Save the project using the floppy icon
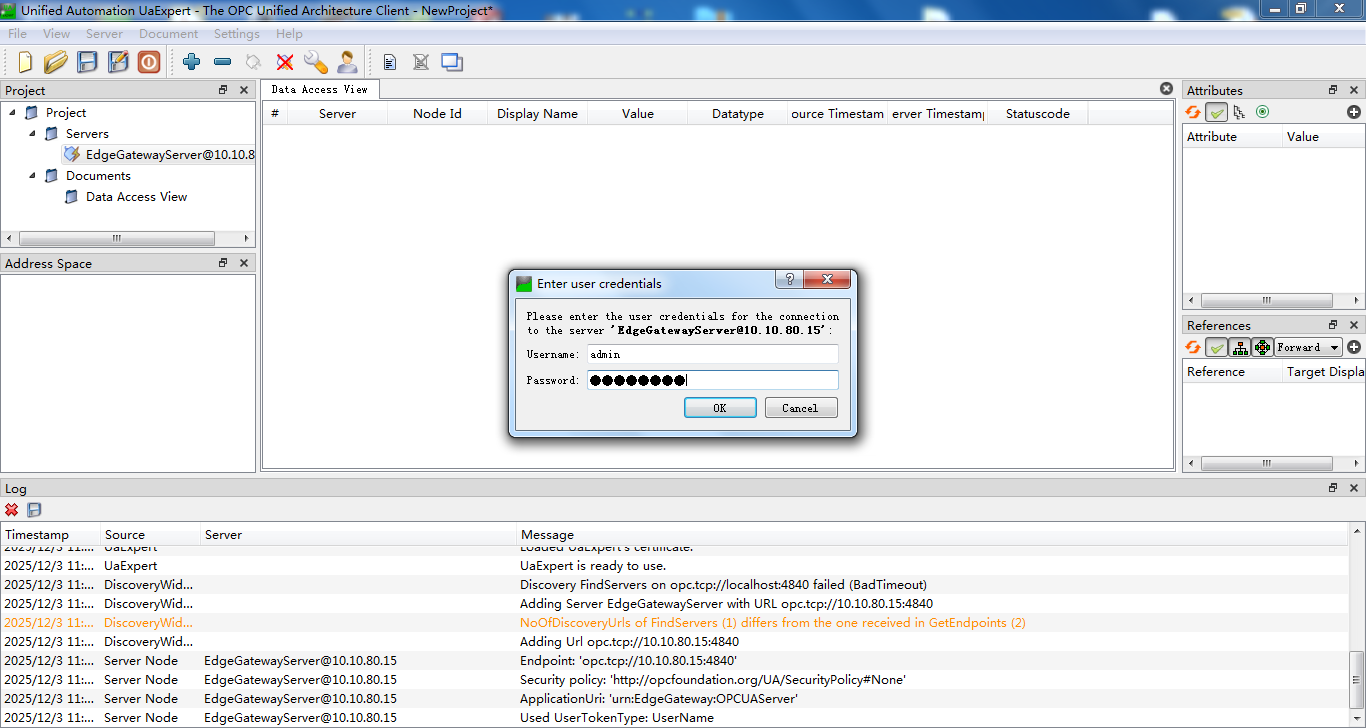1366x728 pixels. (x=87, y=62)
